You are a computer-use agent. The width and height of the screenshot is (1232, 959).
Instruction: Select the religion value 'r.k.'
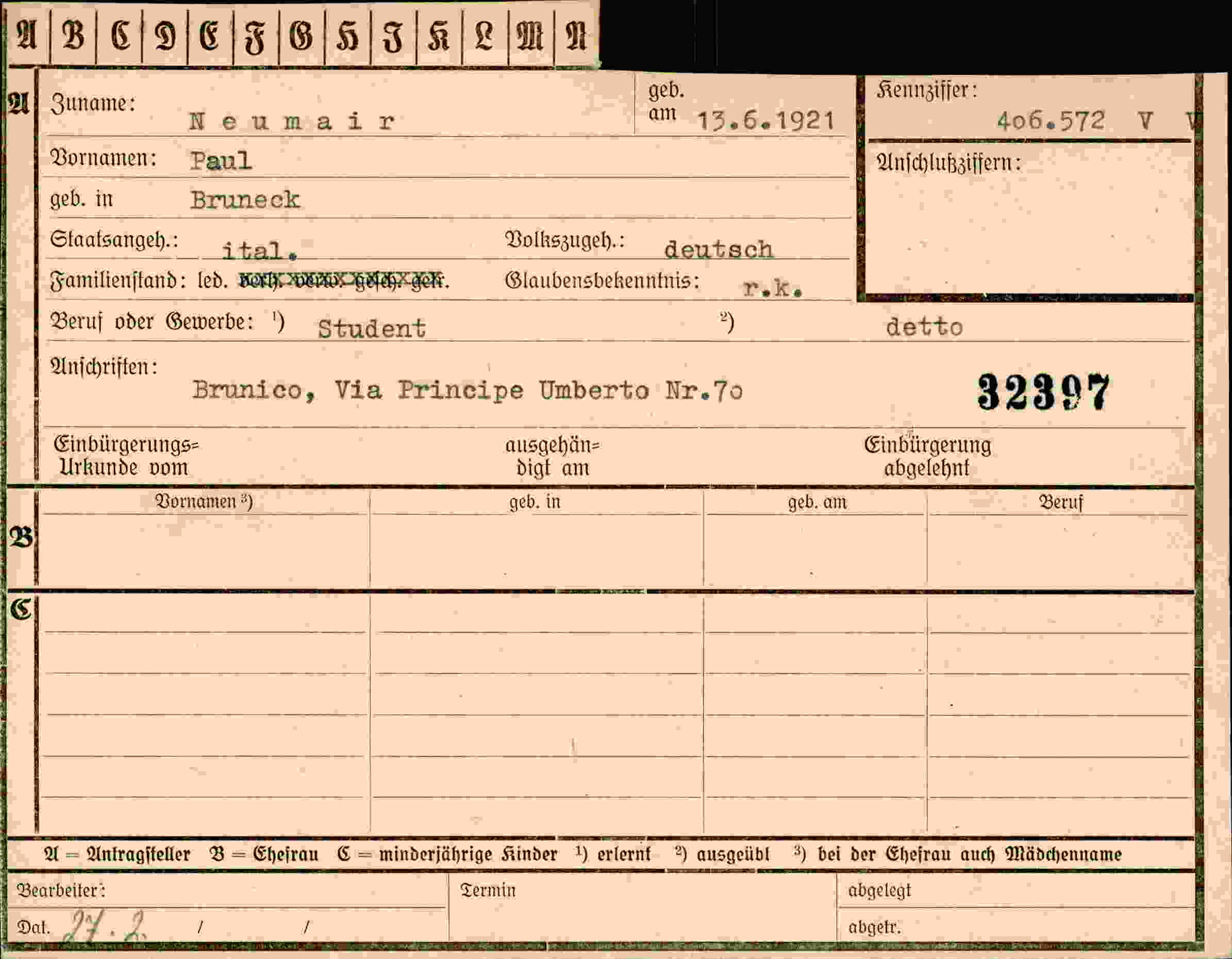click(x=773, y=288)
